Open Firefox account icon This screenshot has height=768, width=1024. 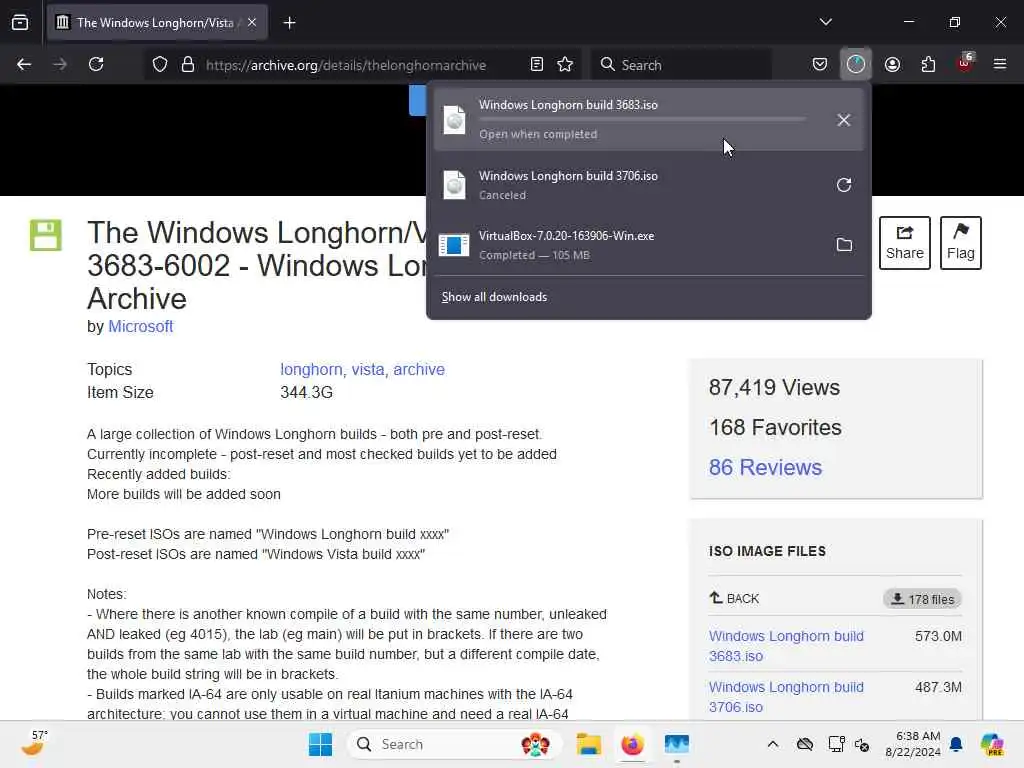click(892, 64)
